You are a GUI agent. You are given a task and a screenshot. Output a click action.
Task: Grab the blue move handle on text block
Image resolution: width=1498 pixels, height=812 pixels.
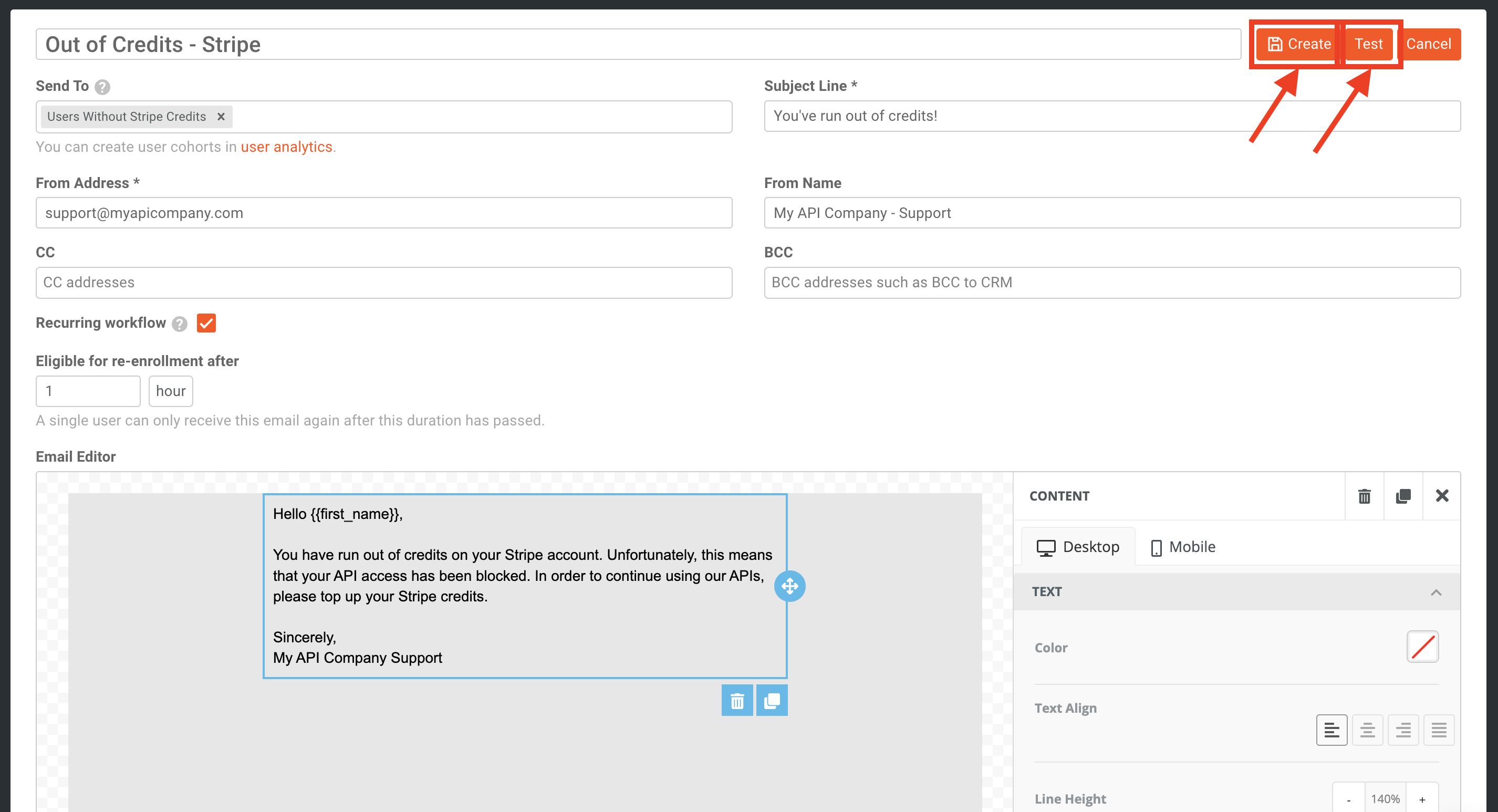pyautogui.click(x=789, y=586)
